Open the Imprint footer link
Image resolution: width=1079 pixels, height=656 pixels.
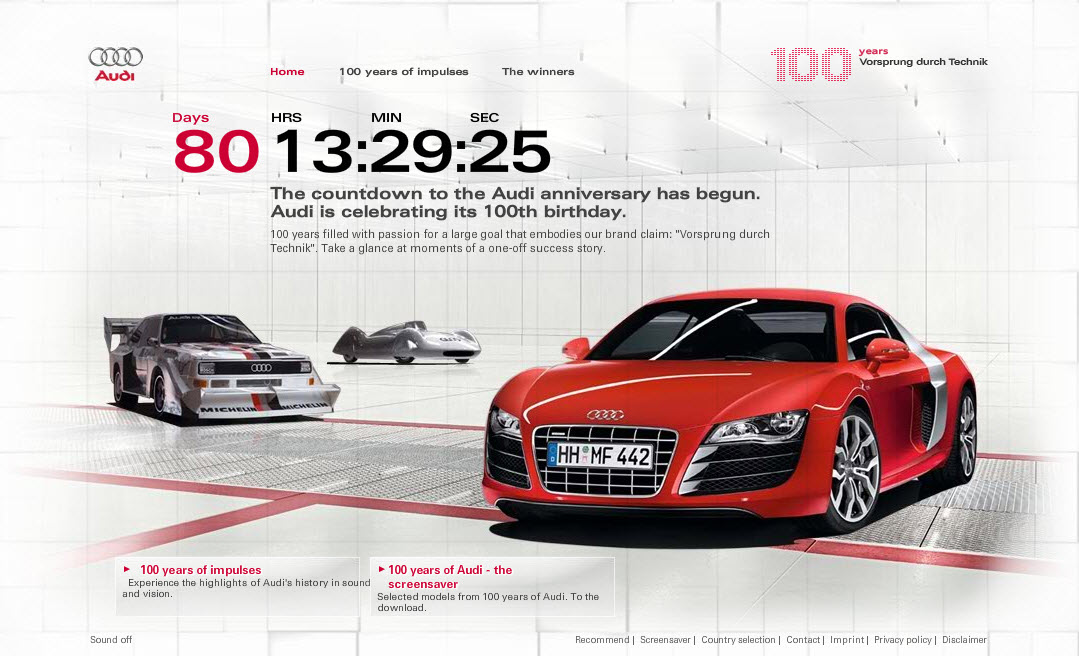847,639
